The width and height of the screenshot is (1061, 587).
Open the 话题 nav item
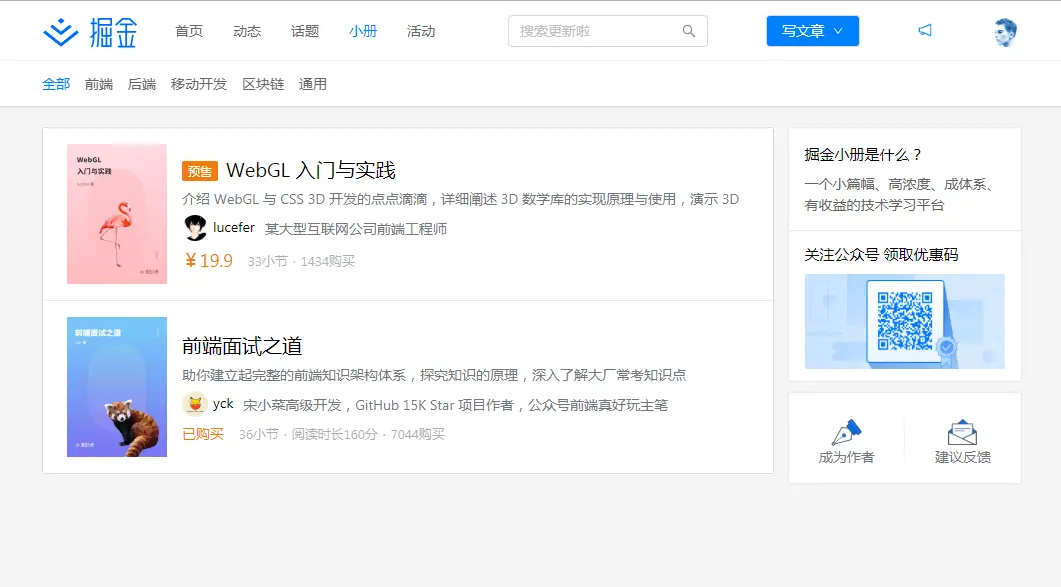(x=305, y=31)
